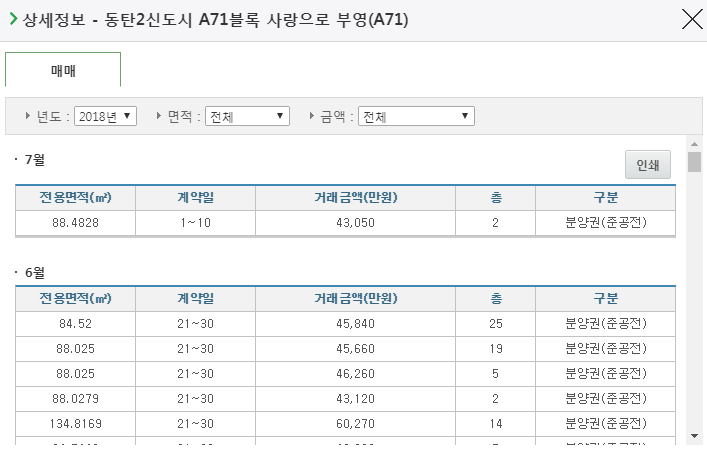707x462 pixels.
Task: Click the area cell 134.8169
Action: point(75,424)
